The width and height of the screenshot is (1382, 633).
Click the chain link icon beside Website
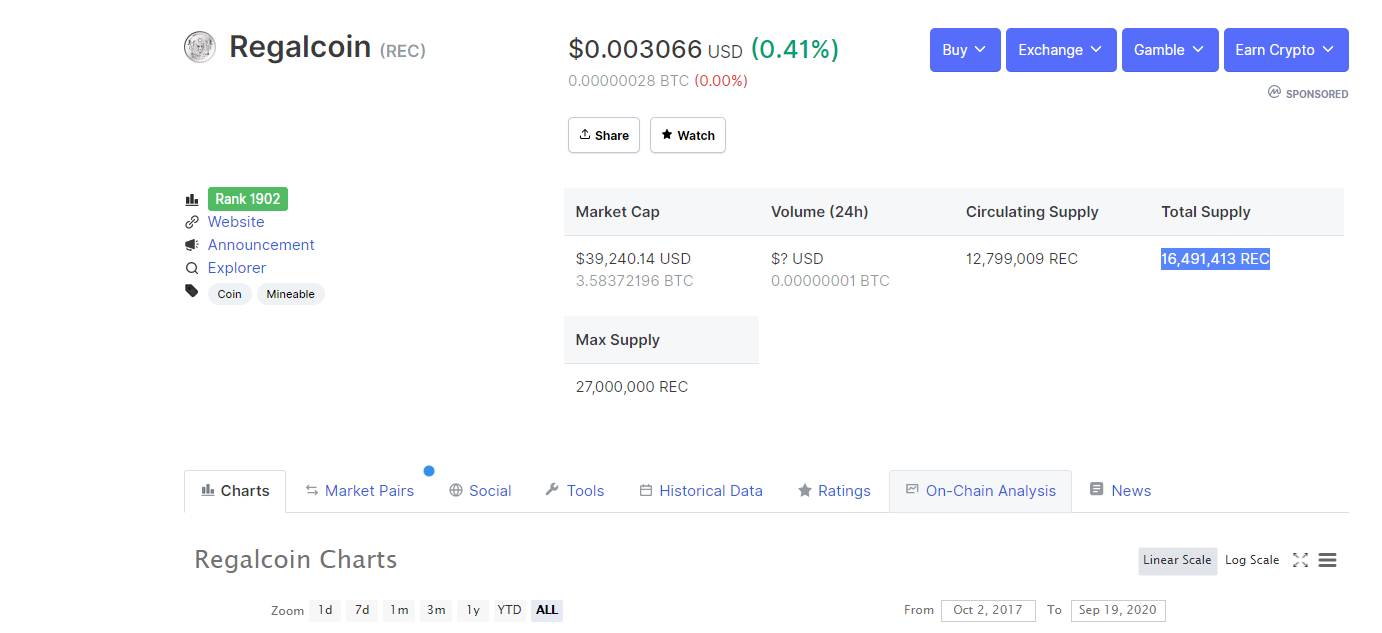tap(192, 222)
